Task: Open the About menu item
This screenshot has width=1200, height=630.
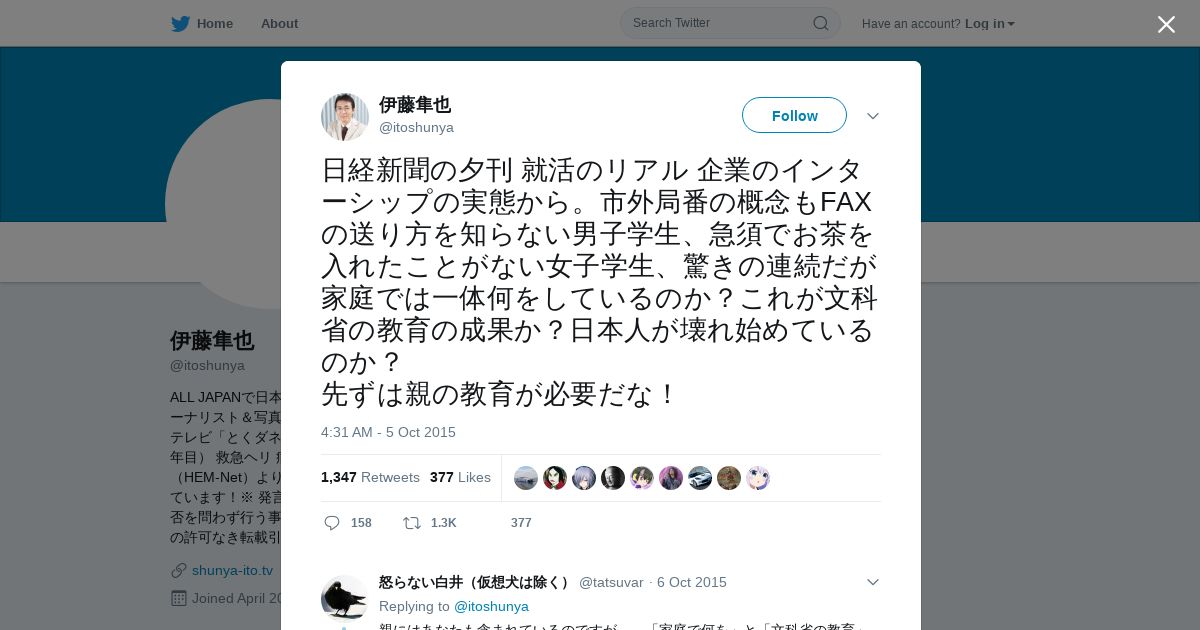Action: 279,24
